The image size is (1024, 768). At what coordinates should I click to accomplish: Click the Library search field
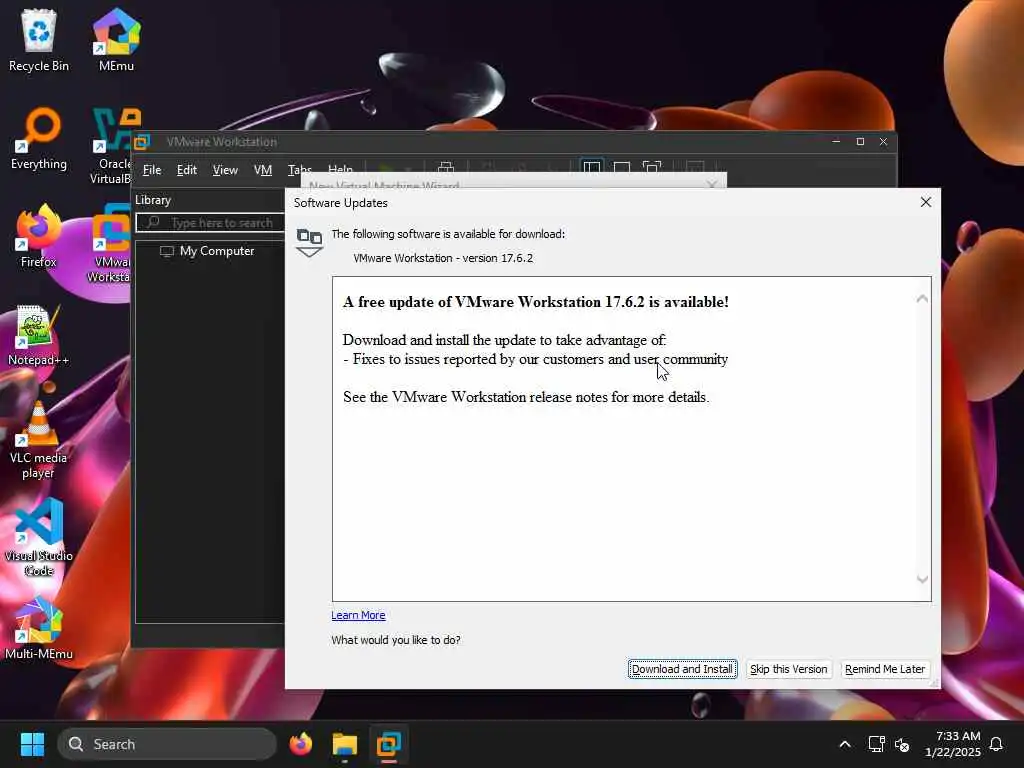pos(210,223)
